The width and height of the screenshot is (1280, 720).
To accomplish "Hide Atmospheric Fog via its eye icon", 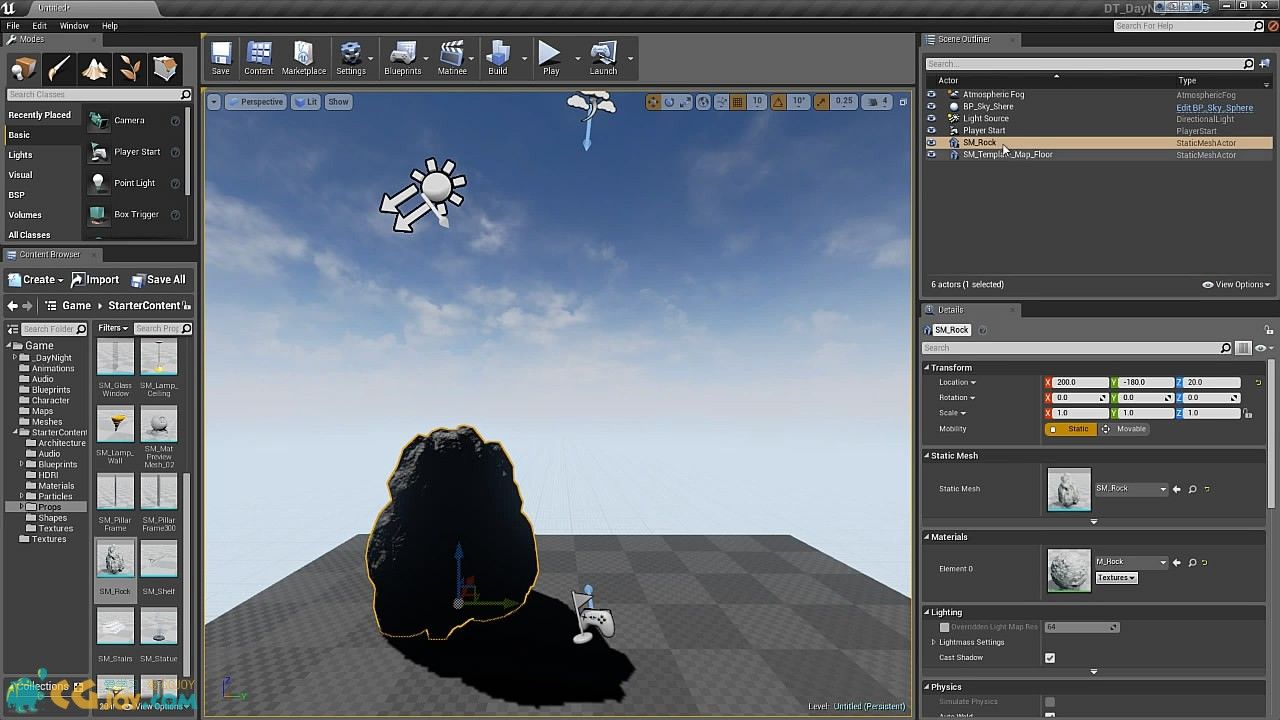I will click(931, 95).
